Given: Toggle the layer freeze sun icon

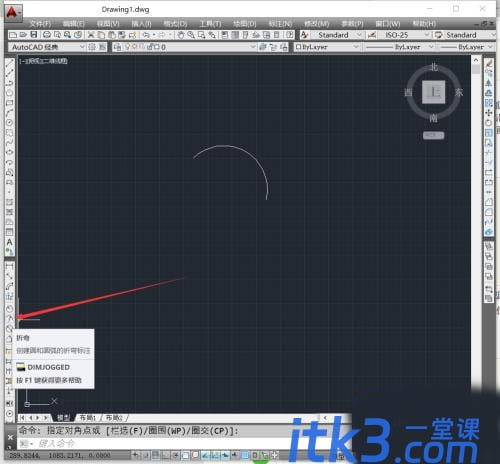Looking at the screenshot, I should tap(135, 47).
